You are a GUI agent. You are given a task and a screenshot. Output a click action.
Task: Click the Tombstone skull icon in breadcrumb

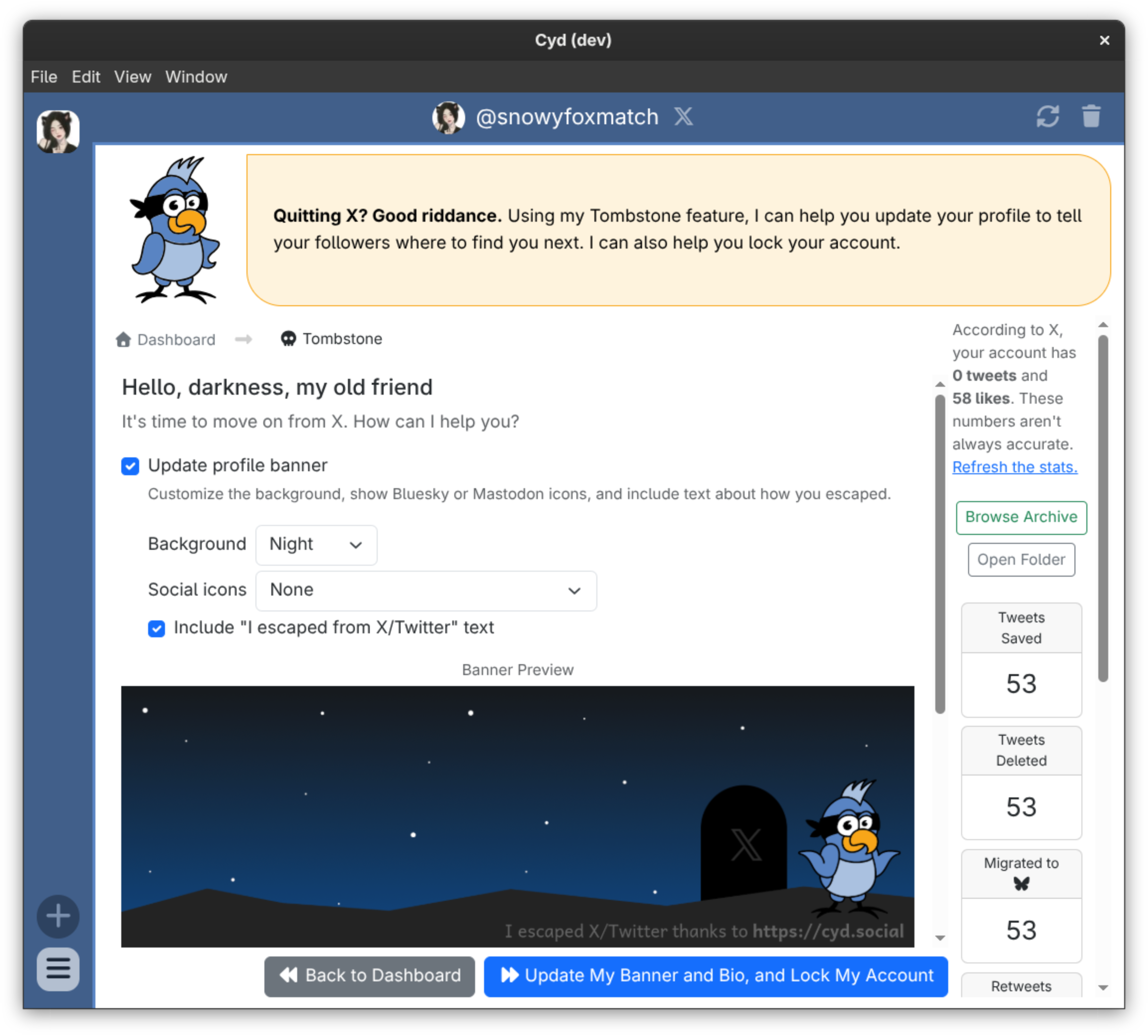click(x=289, y=339)
